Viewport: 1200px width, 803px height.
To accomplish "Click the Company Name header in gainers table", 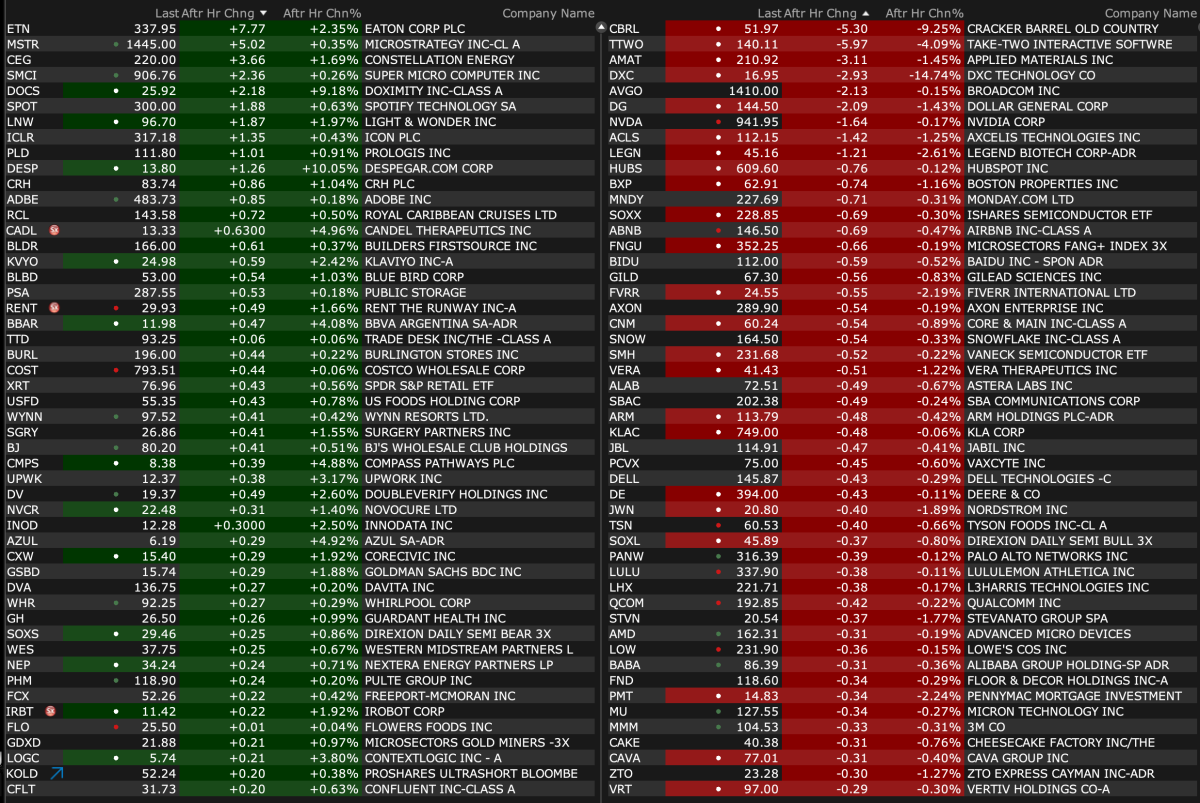I will pos(548,13).
